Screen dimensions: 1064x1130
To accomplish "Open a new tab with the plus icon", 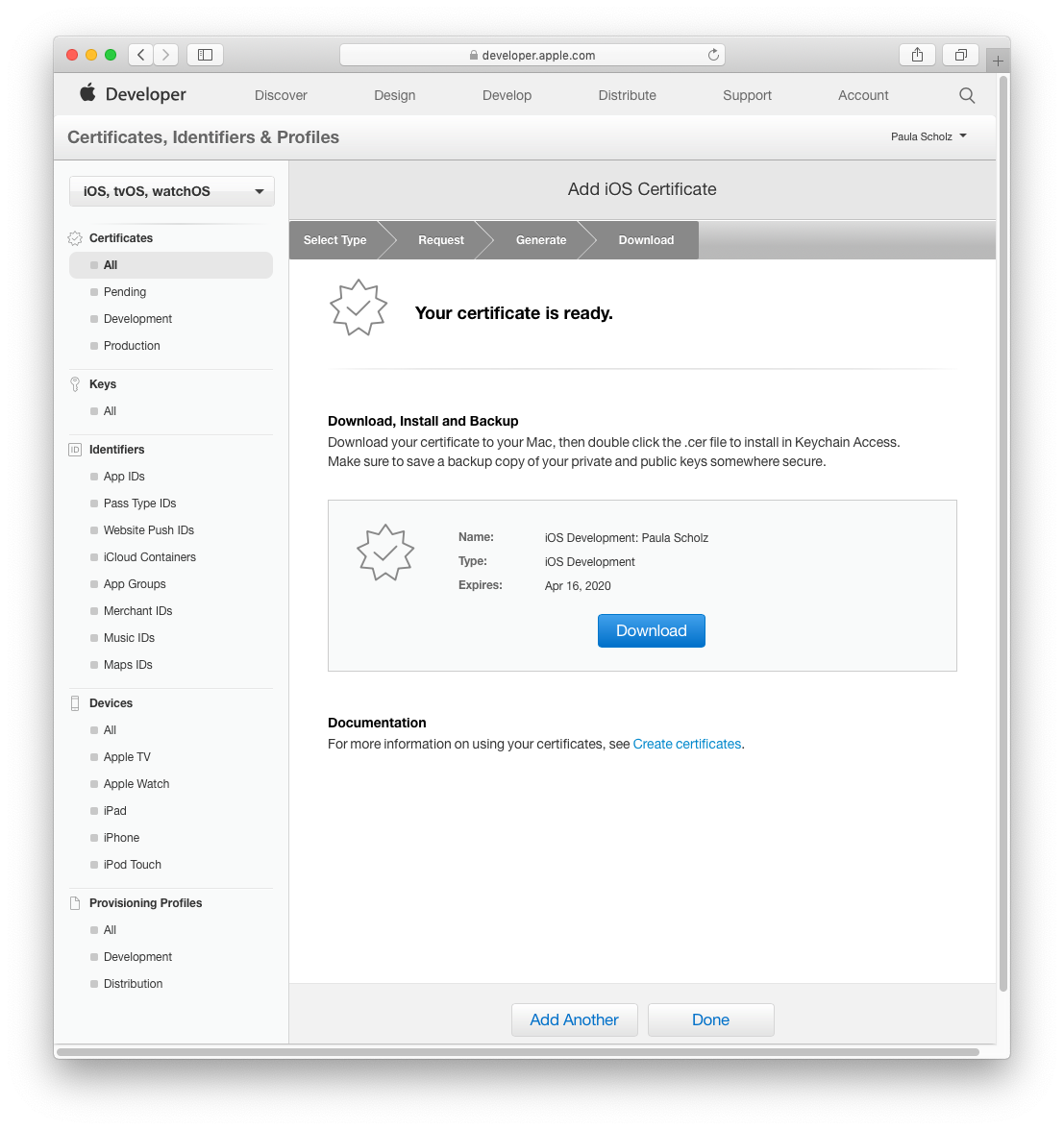I will [x=998, y=61].
